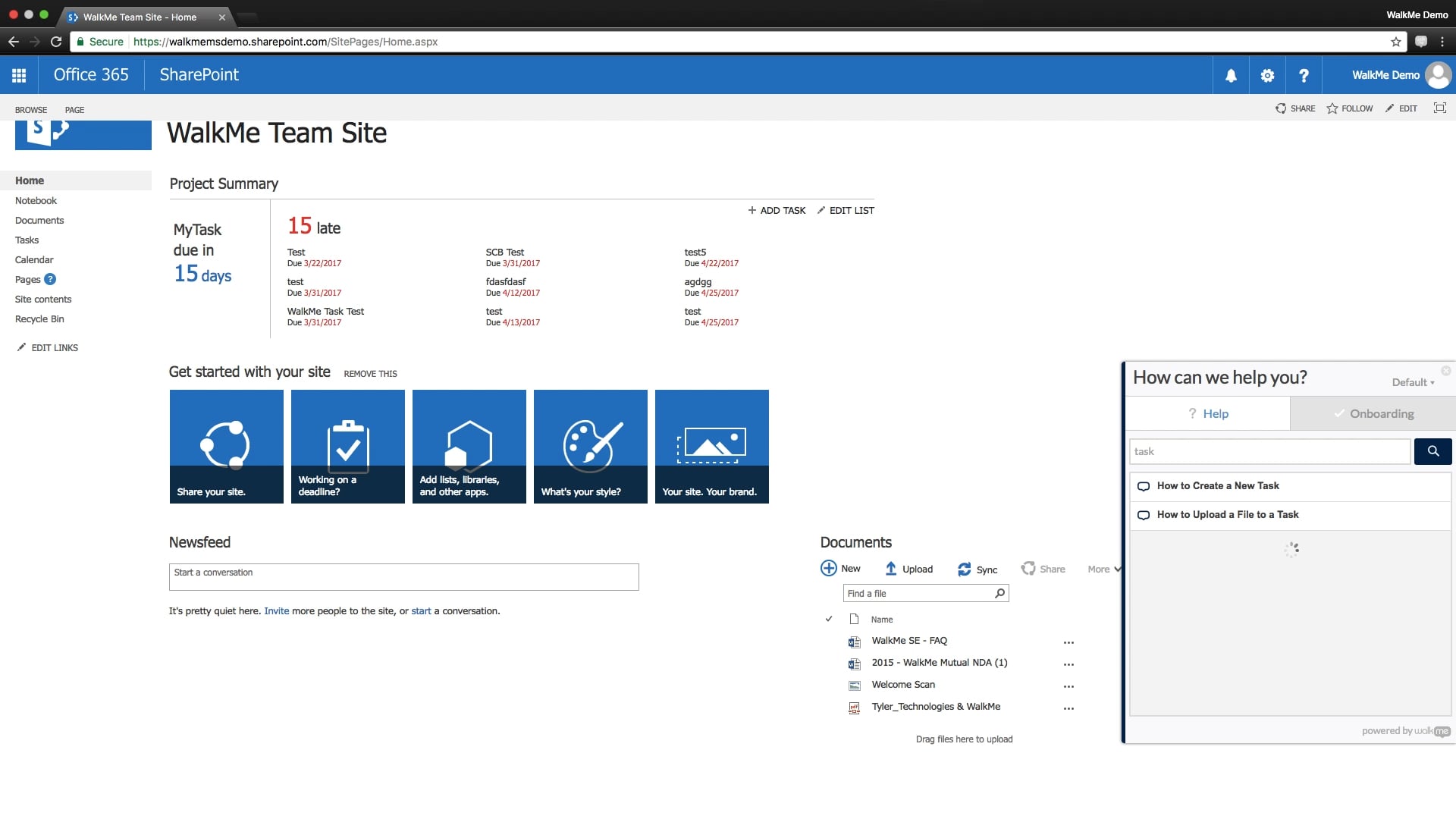Screen dimensions: 1456x819
Task: Switch to the PAGE ribbon tab
Action: [x=74, y=109]
